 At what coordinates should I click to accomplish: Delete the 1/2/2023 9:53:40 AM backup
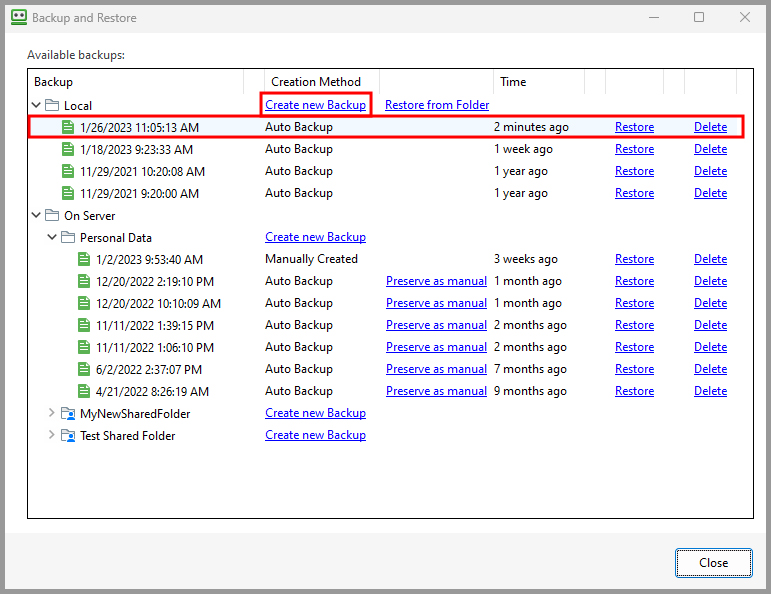click(x=710, y=259)
